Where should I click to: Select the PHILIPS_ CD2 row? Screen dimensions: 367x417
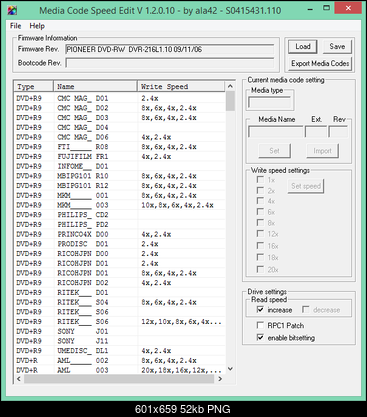click(x=120, y=215)
